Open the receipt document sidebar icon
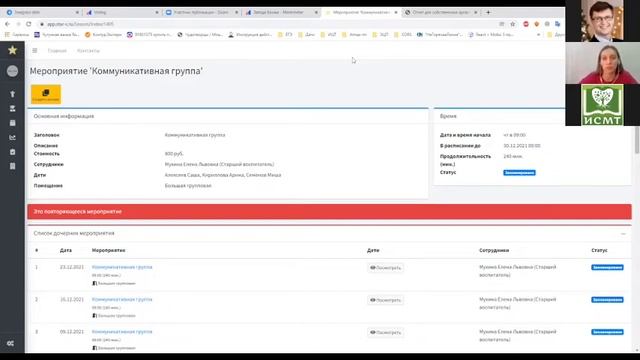The width and height of the screenshot is (640, 360). coord(12,166)
